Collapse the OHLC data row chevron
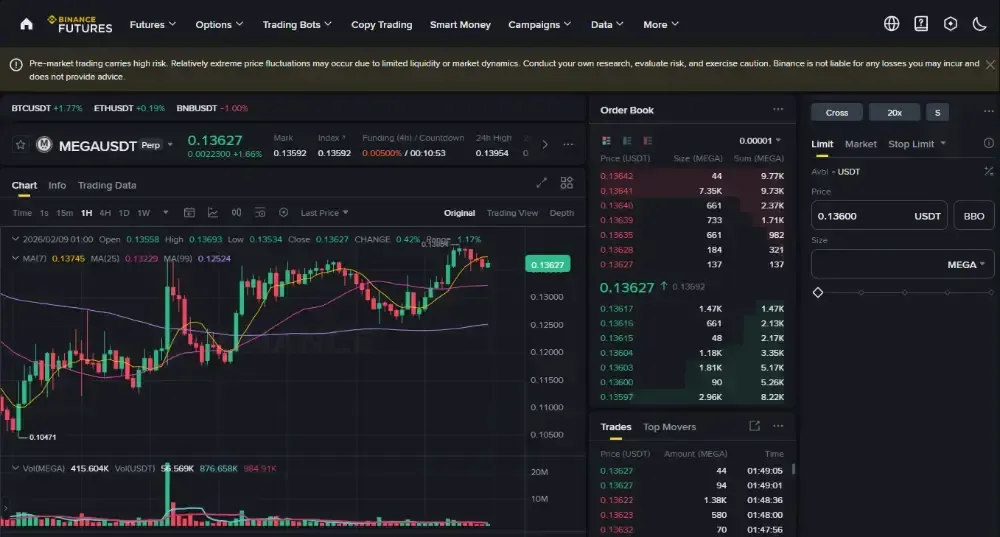Image resolution: width=1000 pixels, height=537 pixels. [15, 239]
